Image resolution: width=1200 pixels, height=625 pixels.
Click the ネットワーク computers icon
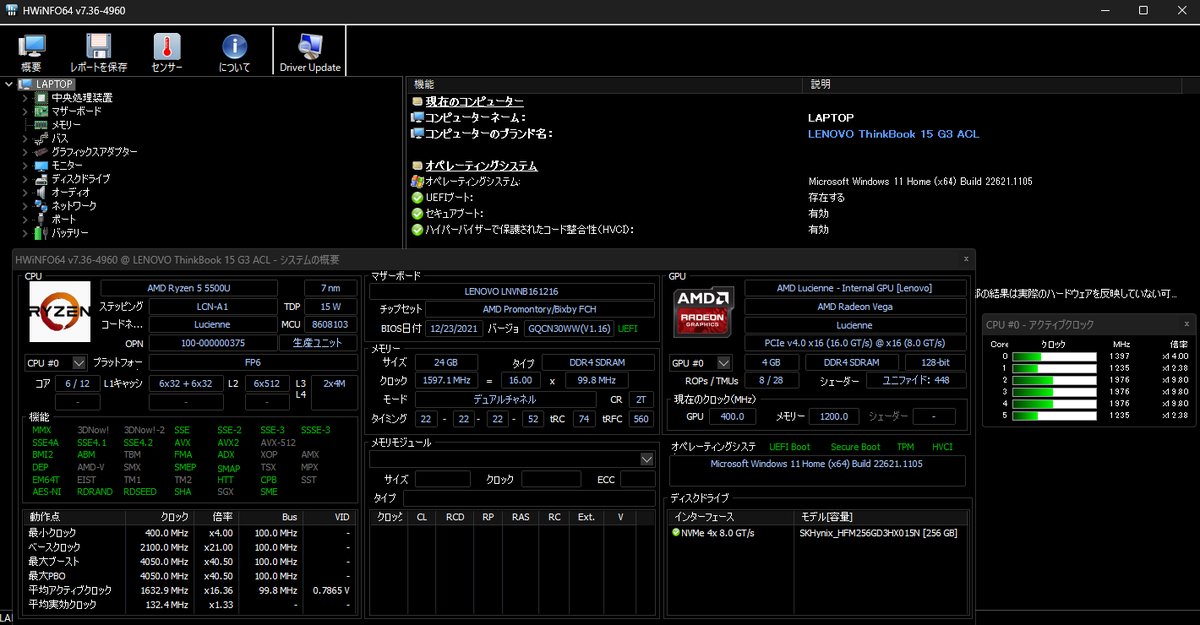click(x=42, y=206)
